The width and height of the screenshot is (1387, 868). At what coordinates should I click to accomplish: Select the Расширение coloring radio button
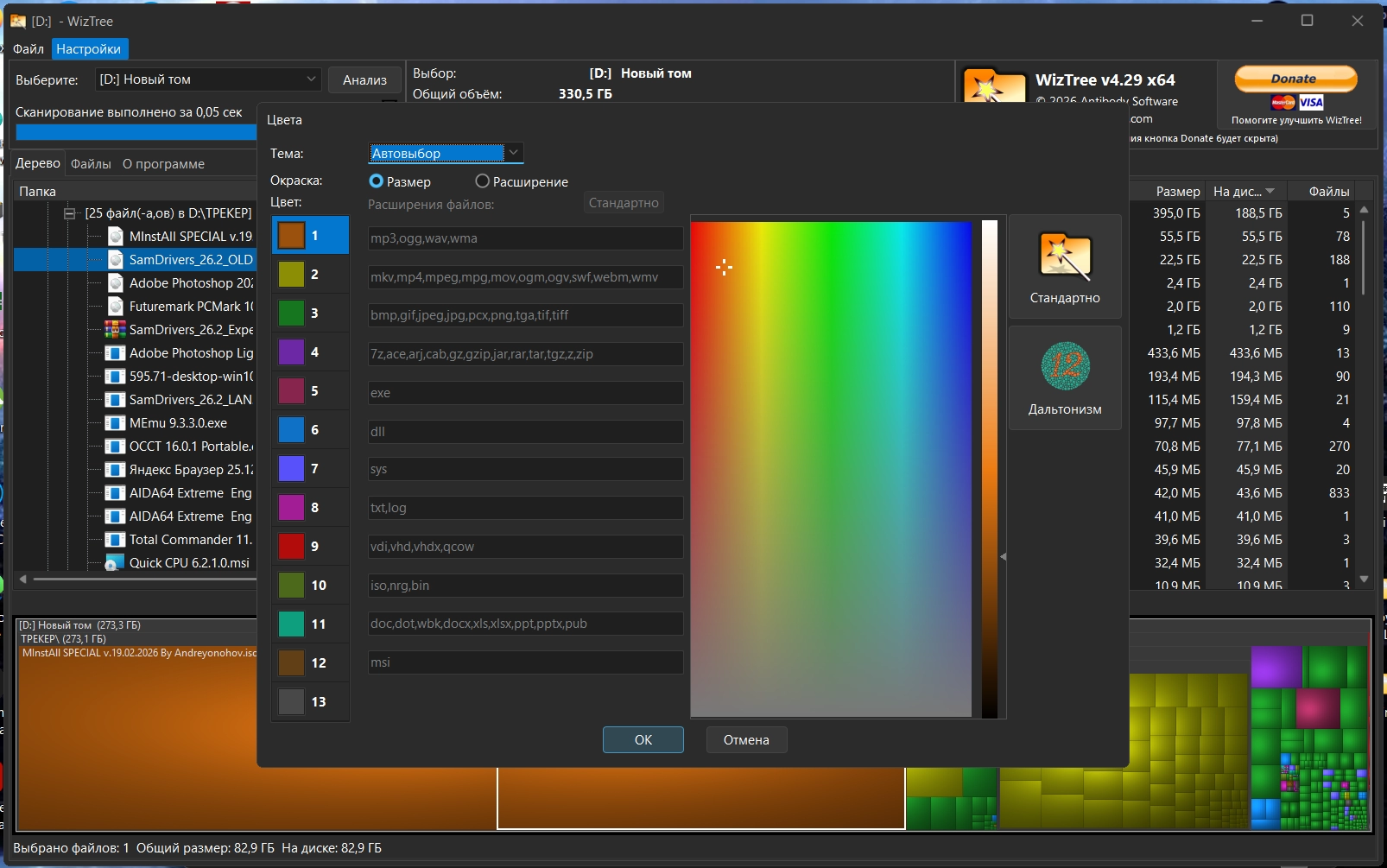coord(483,181)
